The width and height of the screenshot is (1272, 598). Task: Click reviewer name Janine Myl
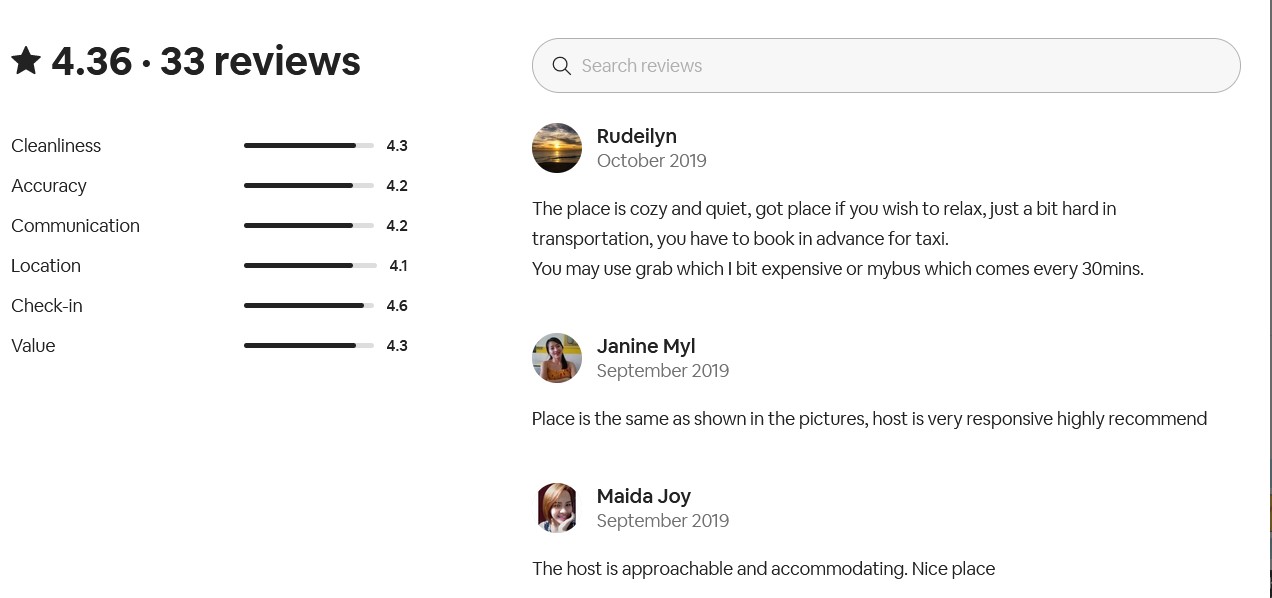[x=645, y=346]
